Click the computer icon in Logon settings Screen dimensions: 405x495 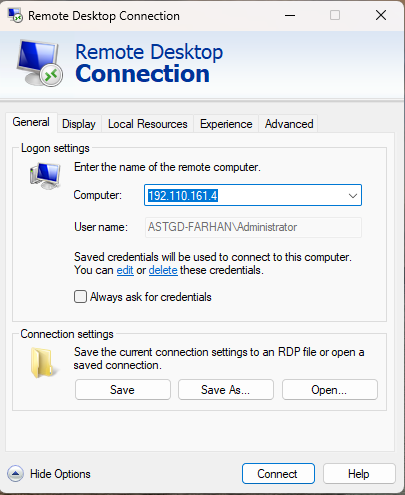pyautogui.click(x=45, y=176)
